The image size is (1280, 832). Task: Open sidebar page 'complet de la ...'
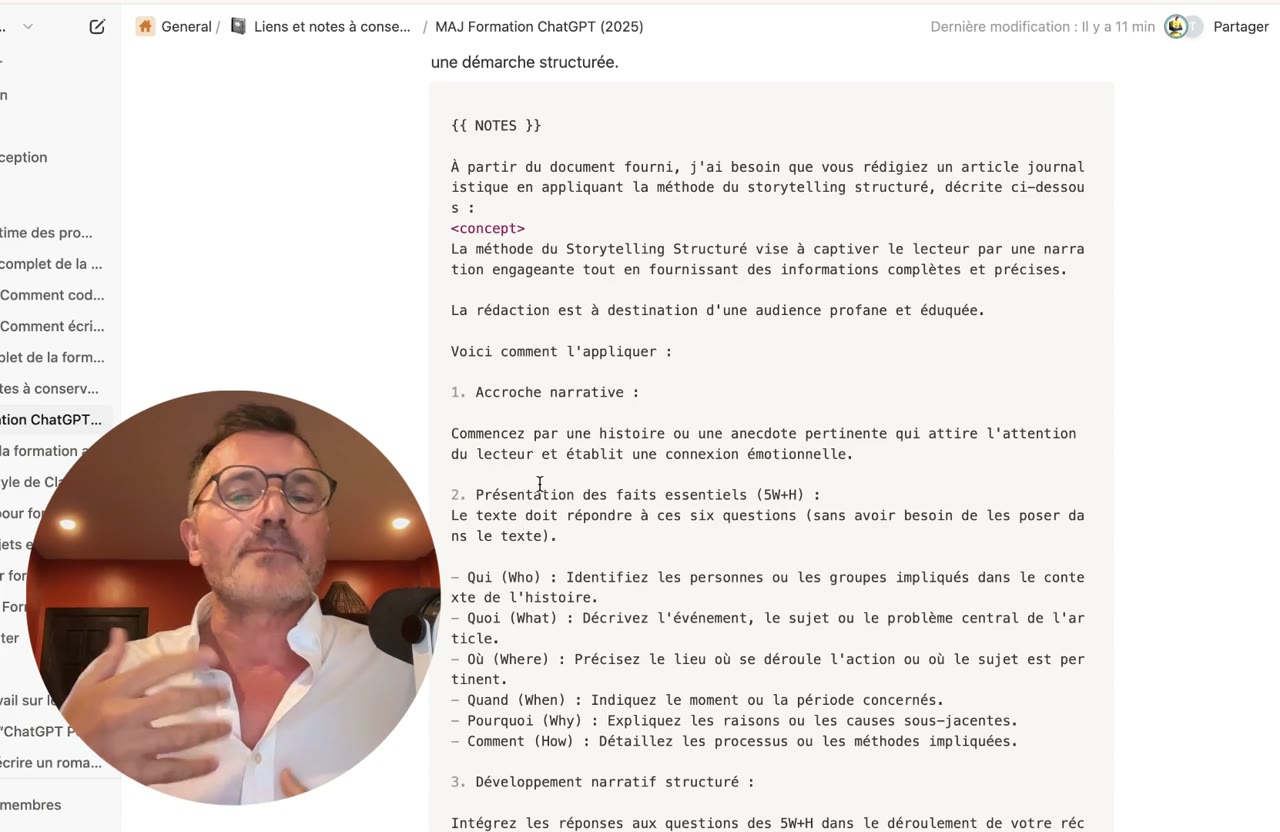coord(51,264)
